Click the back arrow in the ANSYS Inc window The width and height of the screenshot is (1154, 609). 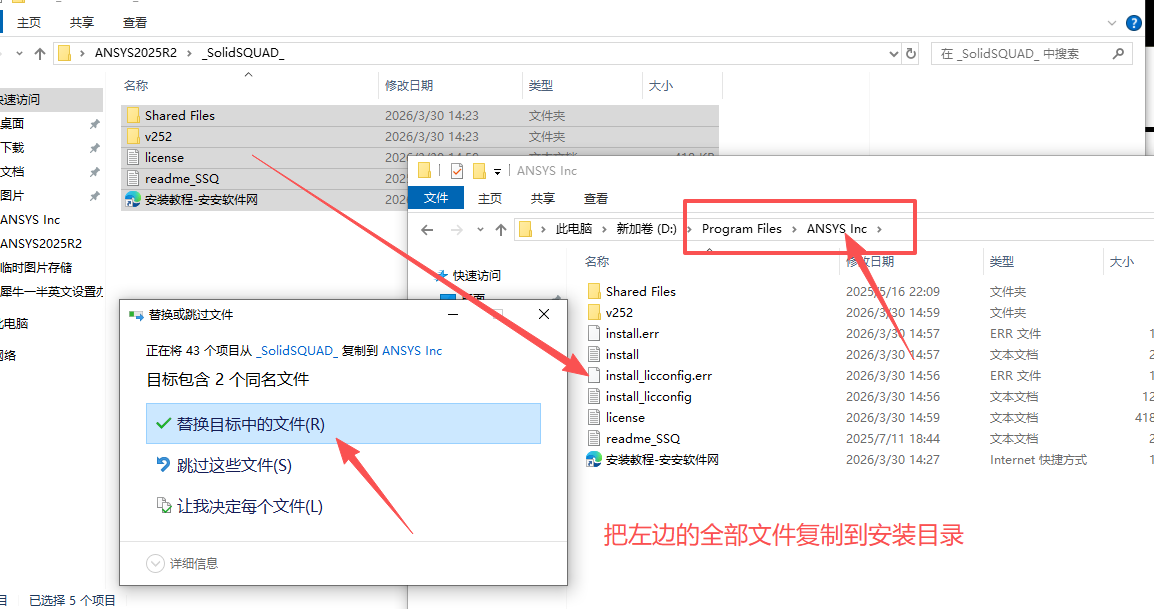[x=427, y=229]
